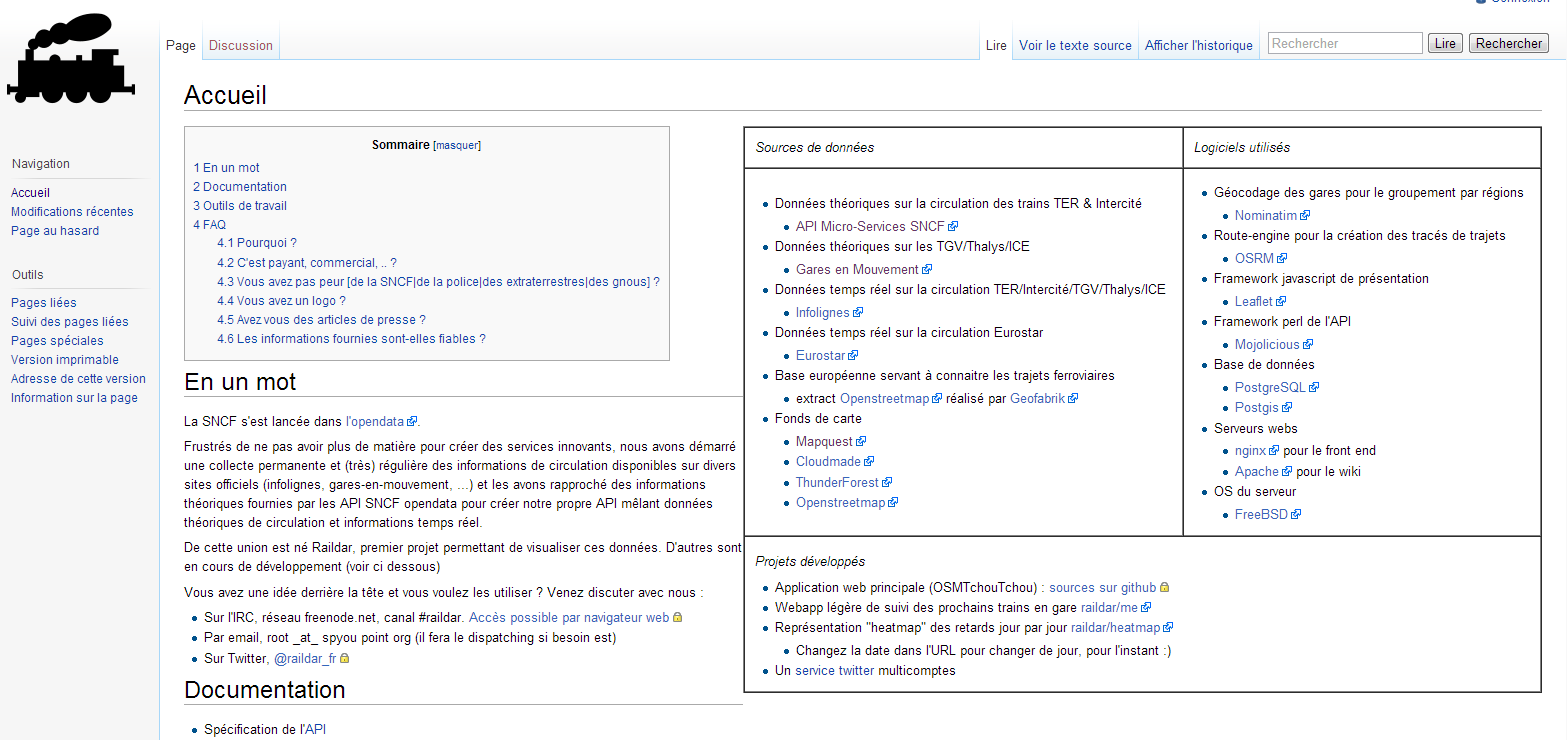The width and height of the screenshot is (1567, 740).
Task: Switch to the Discussion tab
Action: 241,45
